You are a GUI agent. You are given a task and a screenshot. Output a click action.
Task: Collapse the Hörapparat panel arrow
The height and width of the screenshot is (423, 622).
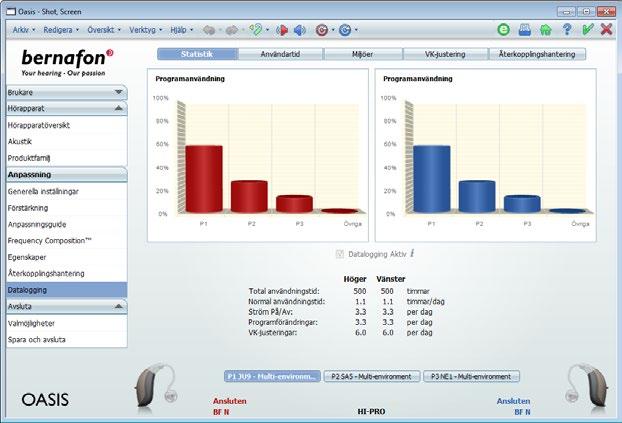tap(118, 108)
